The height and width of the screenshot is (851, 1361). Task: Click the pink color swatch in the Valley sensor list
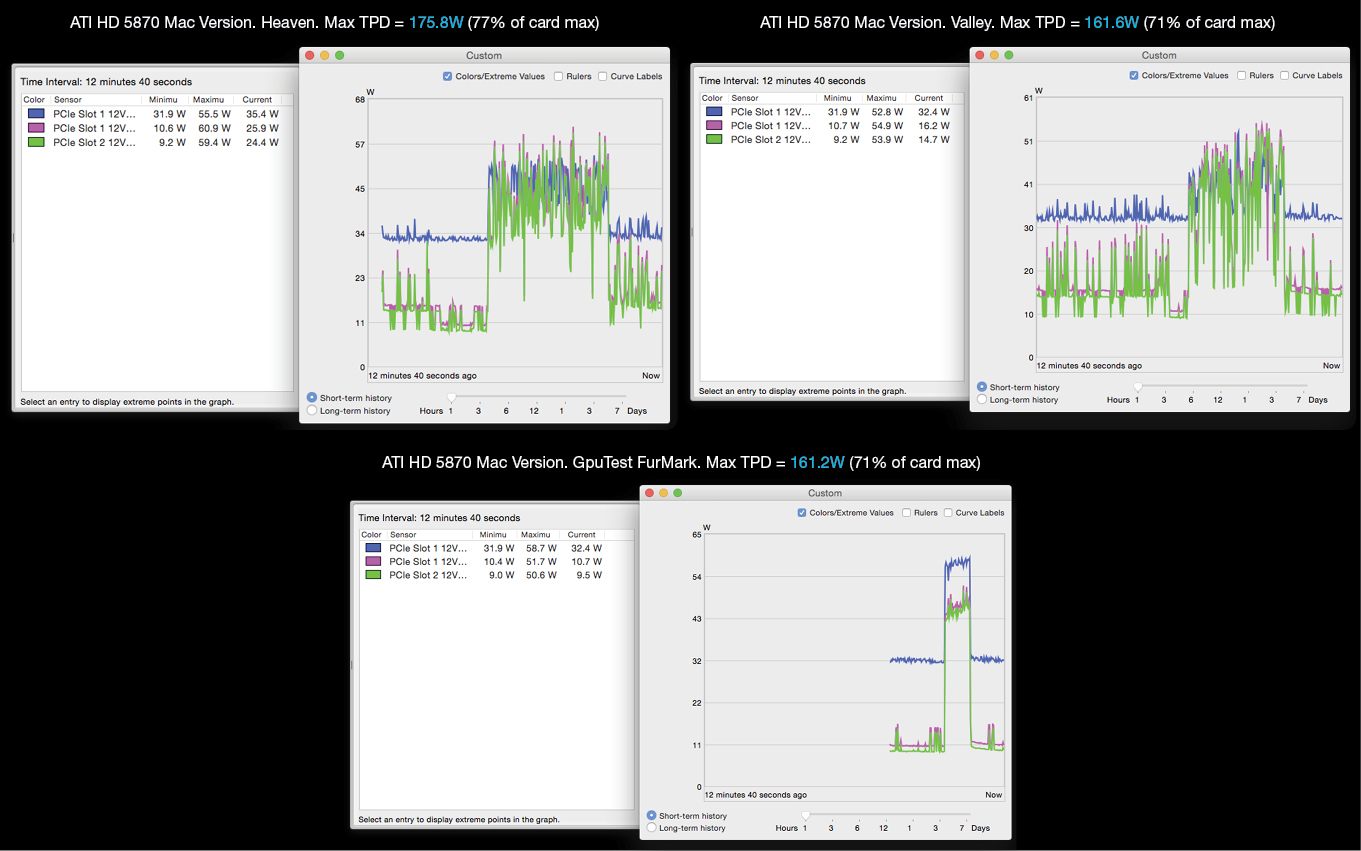pos(714,126)
